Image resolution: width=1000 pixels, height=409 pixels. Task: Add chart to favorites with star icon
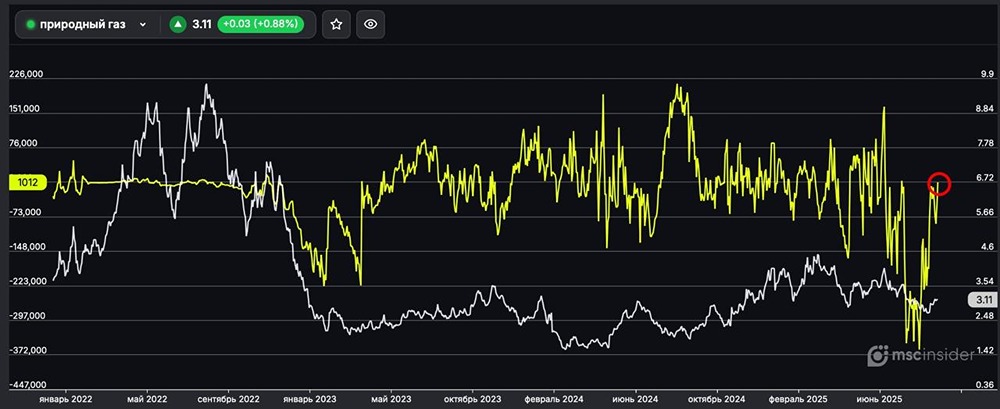[336, 24]
